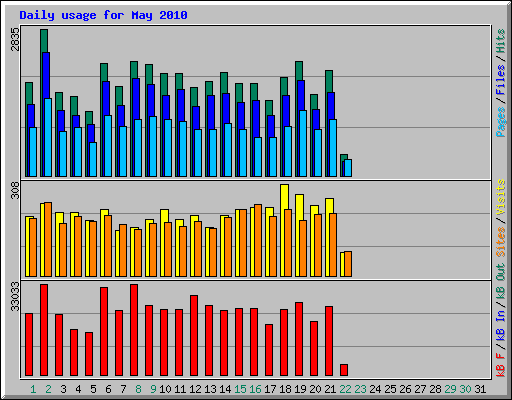512x400 pixels.
Task: Click the day 25 x-axis label
Action: point(390,389)
